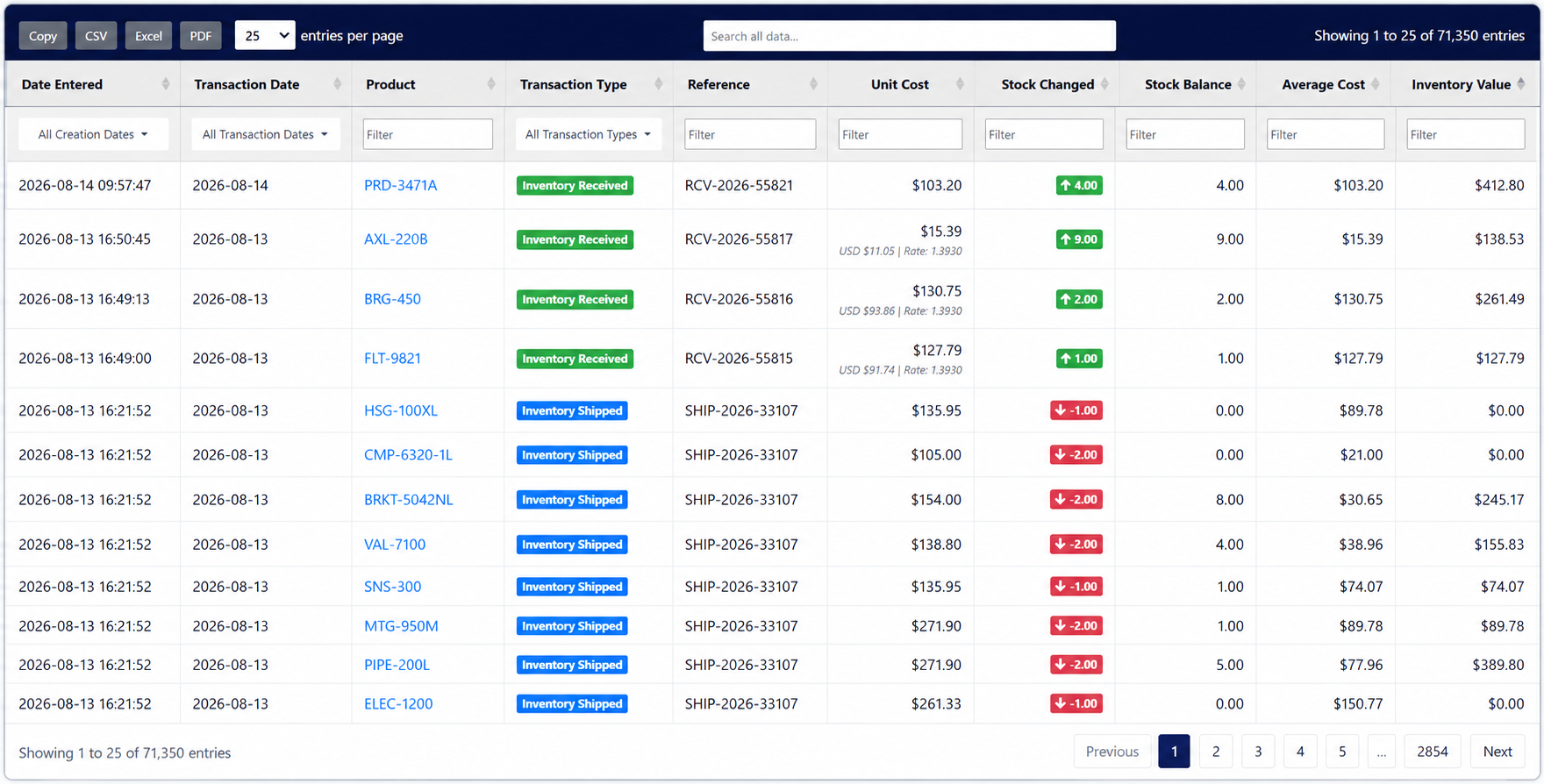Image resolution: width=1544 pixels, height=784 pixels.
Task: Click reference RCV-2026-55815
Action: click(x=739, y=359)
